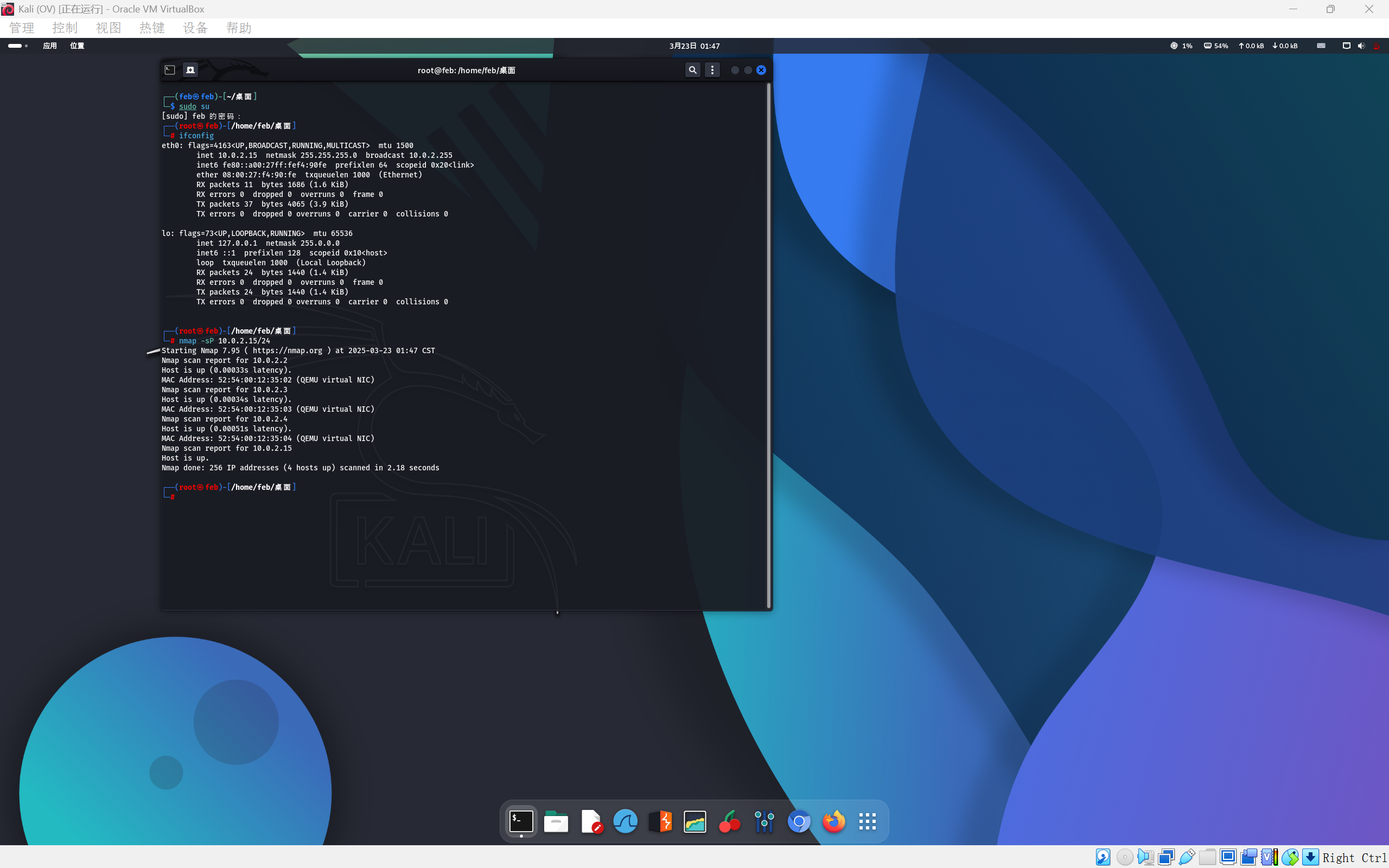Click the date and time clock
The image size is (1389, 868).
[x=694, y=46]
